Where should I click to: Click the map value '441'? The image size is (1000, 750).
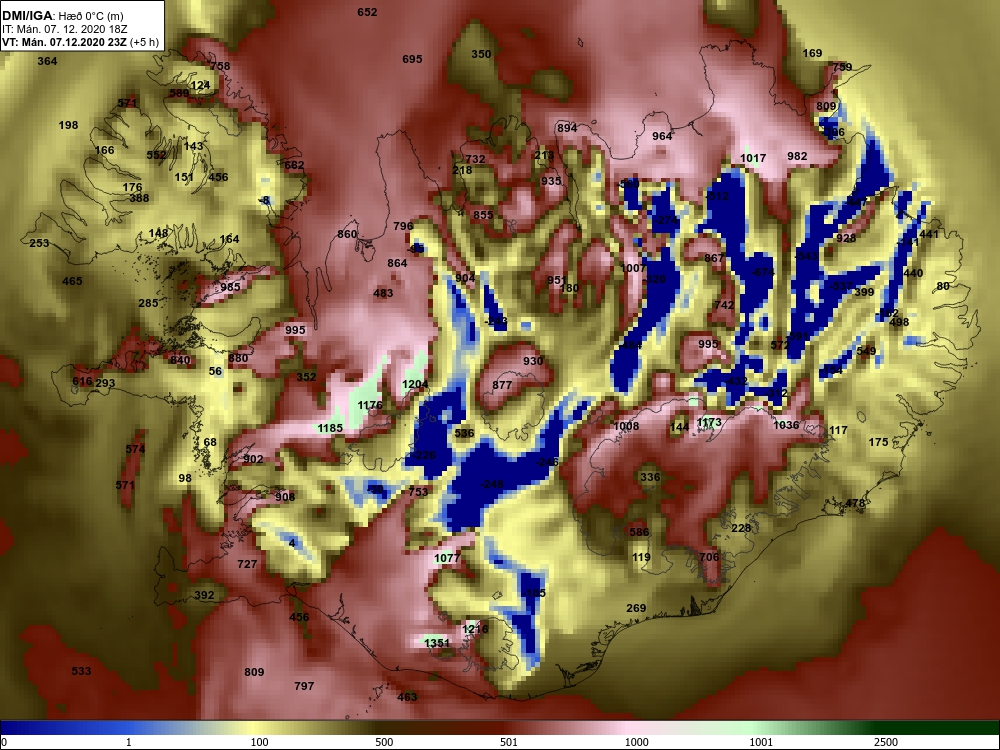coord(929,234)
